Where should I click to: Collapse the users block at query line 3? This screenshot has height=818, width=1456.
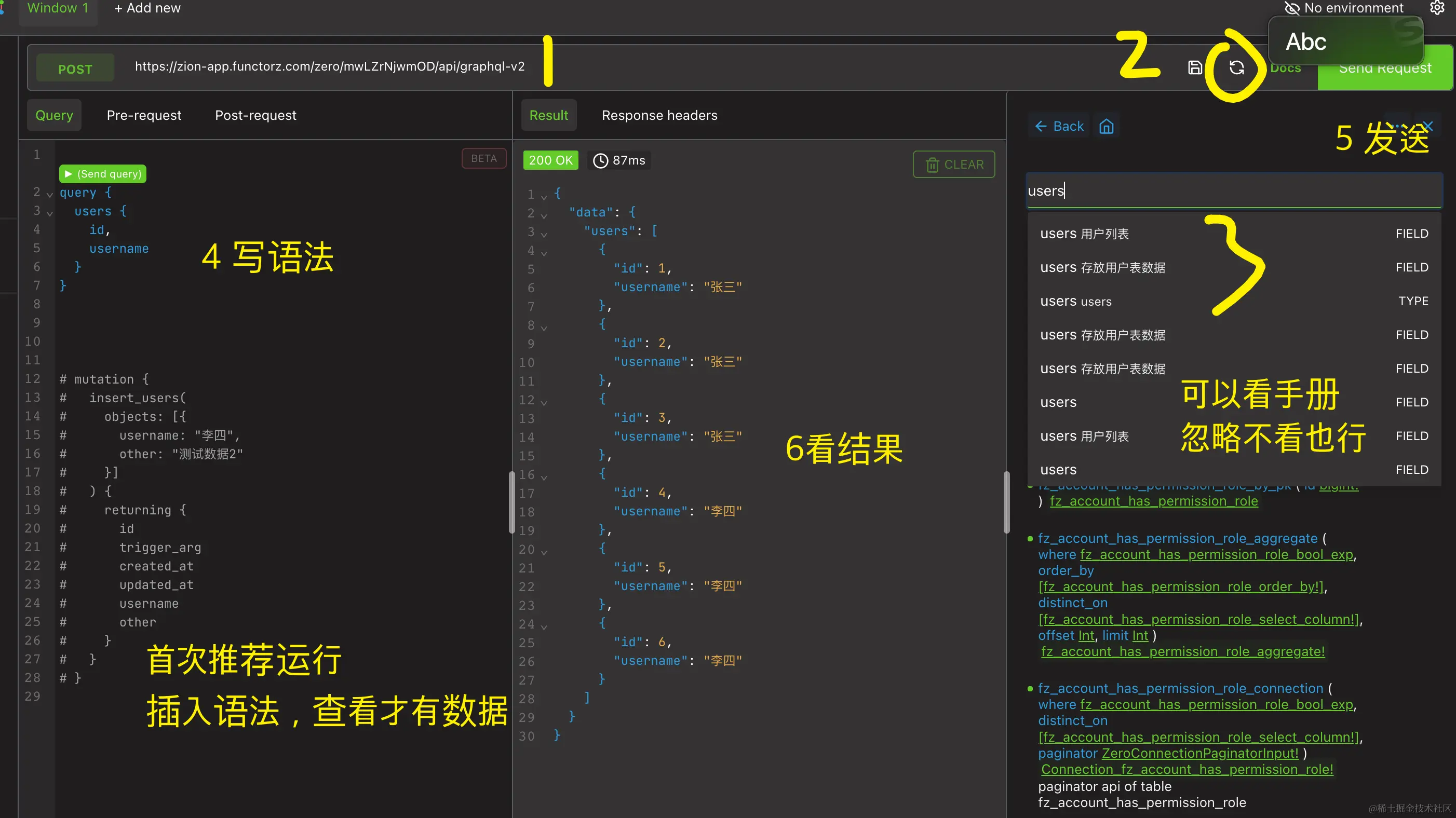(x=50, y=212)
